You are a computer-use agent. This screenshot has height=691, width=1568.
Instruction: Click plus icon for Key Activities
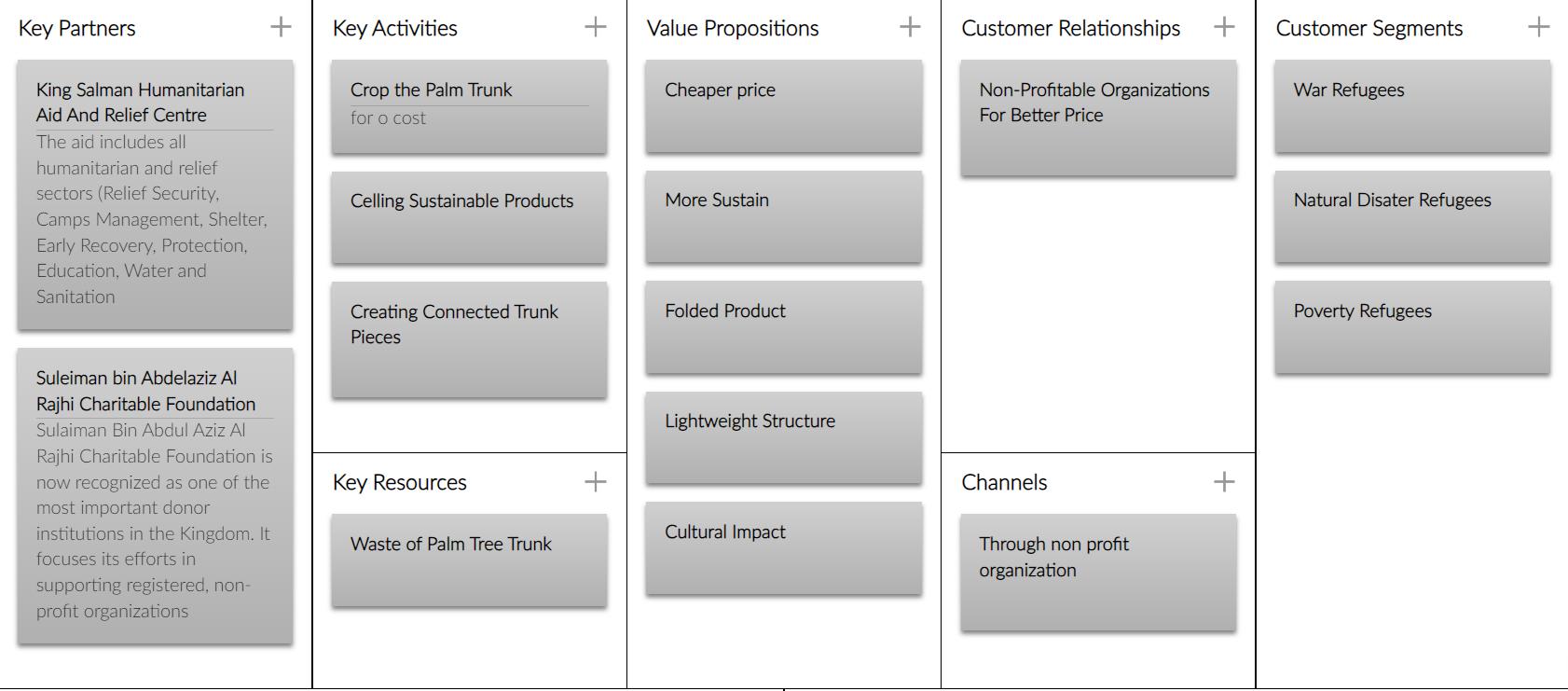(x=595, y=27)
